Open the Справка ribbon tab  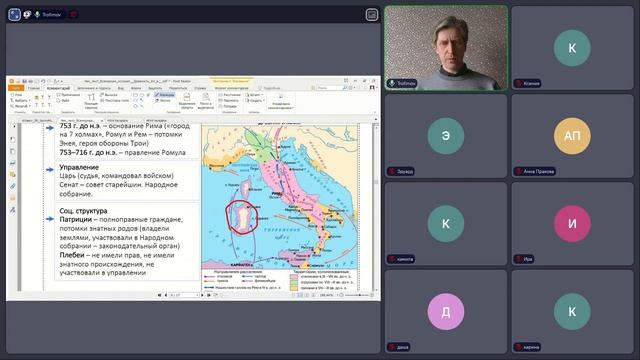click(x=200, y=88)
